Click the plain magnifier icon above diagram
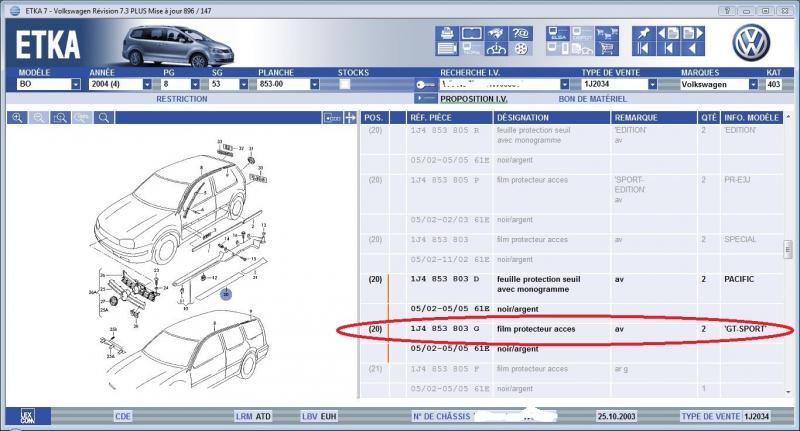Screen dimensions: 800x431 pyautogui.click(x=104, y=118)
